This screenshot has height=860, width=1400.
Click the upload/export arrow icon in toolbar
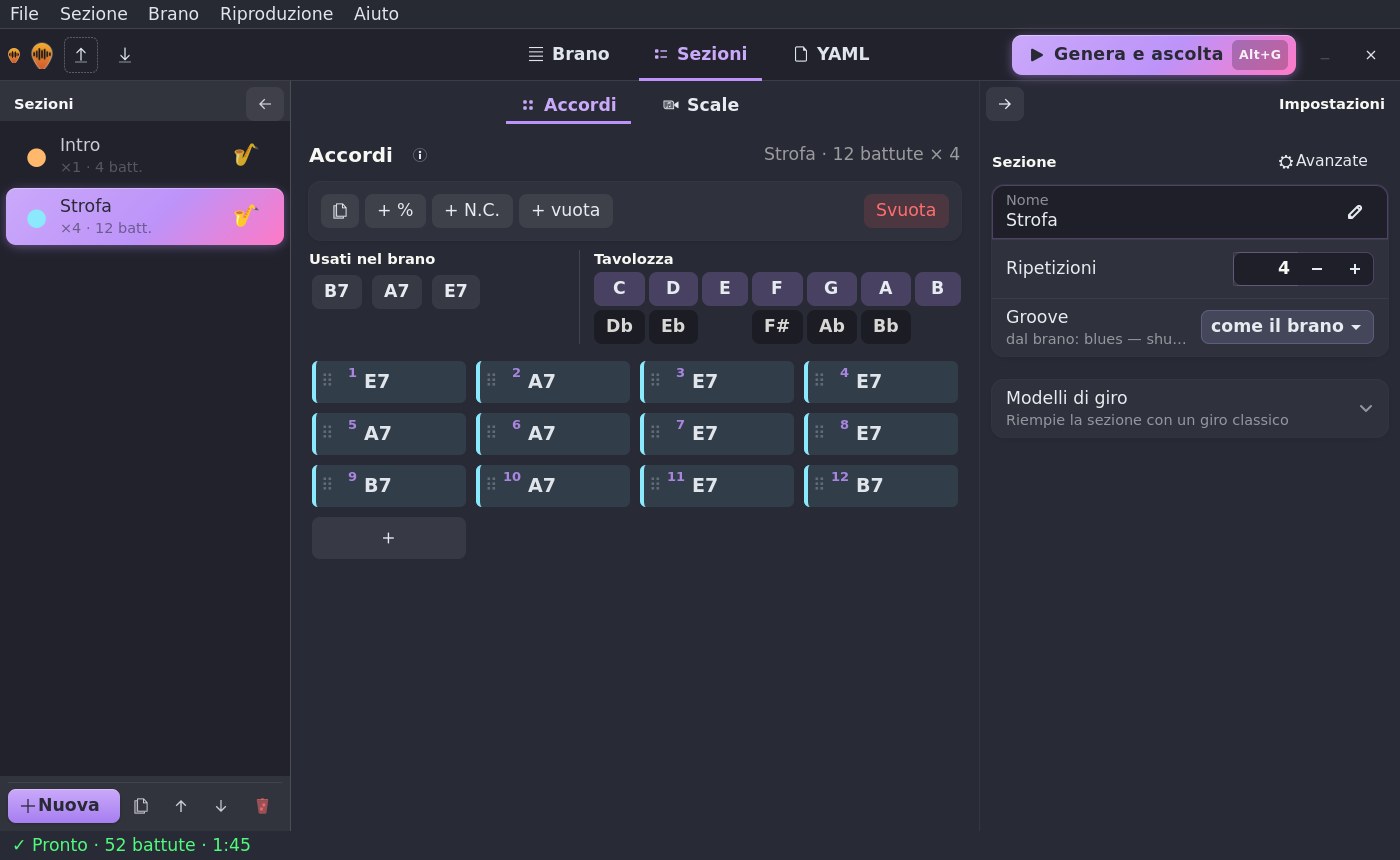[x=81, y=55]
